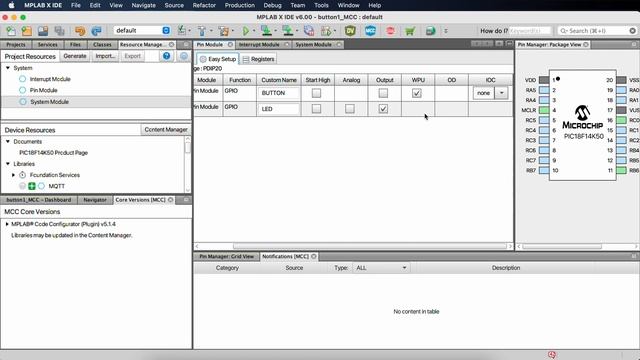Uncheck Output for LED pin
The height and width of the screenshot is (360, 640).
click(x=383, y=109)
